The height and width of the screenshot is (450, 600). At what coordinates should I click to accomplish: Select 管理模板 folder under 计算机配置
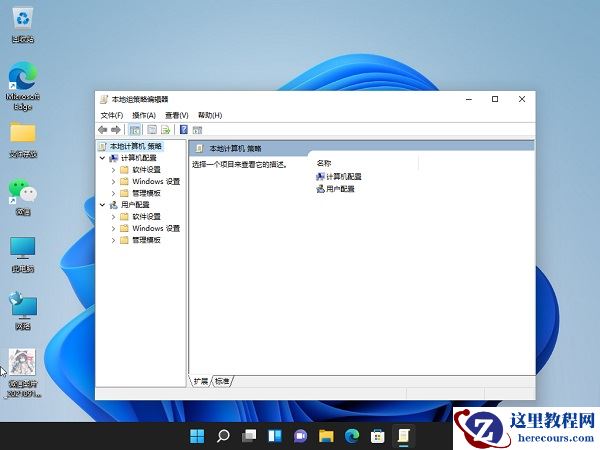(146, 193)
